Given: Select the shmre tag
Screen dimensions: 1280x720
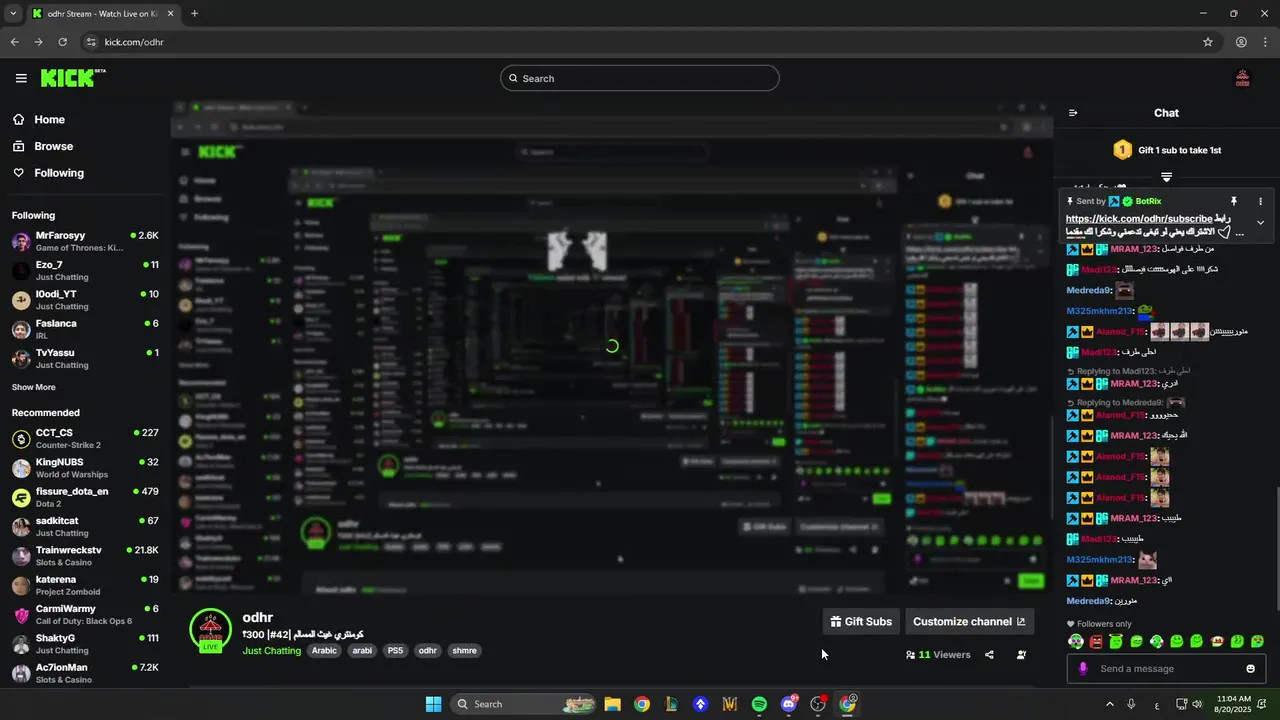Looking at the screenshot, I should [465, 651].
